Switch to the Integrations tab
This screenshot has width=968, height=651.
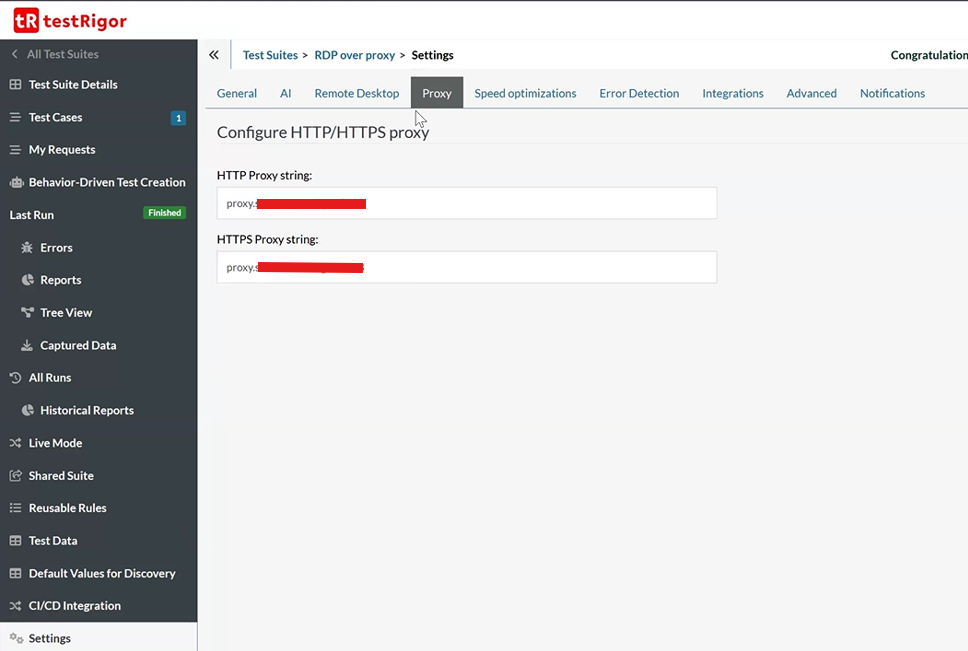(733, 93)
